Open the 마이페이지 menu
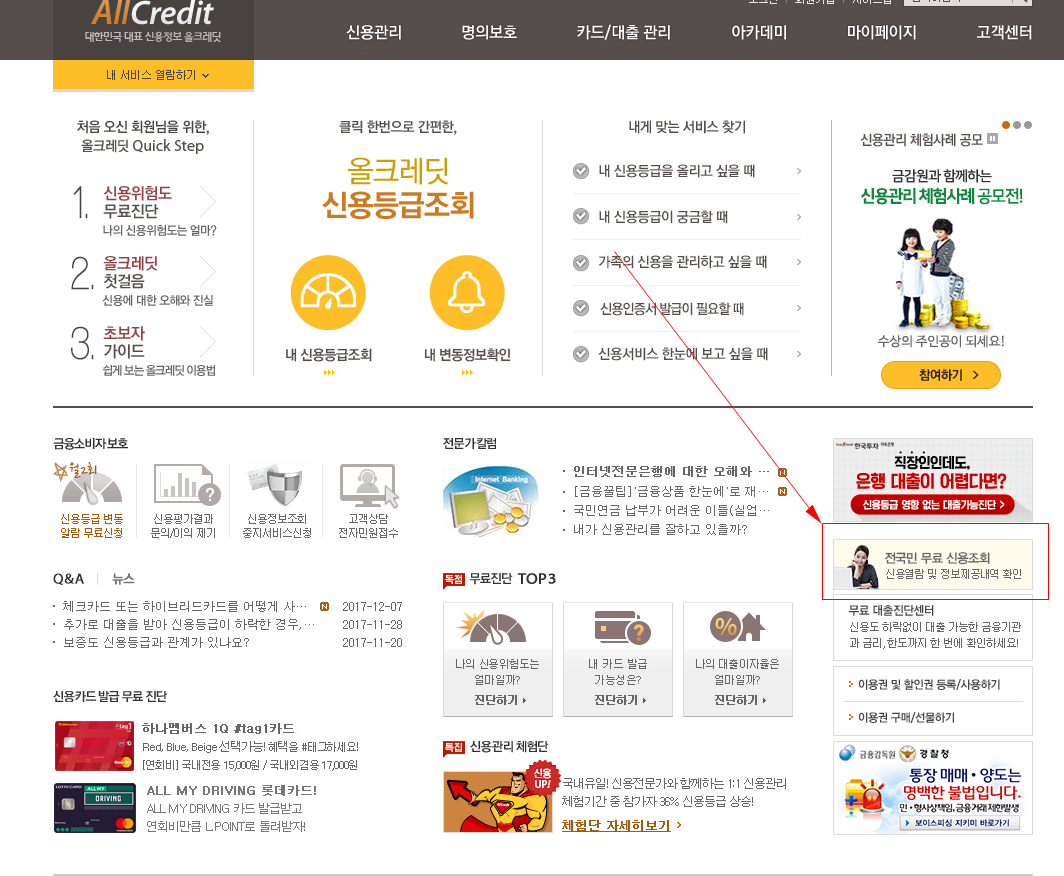The width and height of the screenshot is (1064, 876). [881, 32]
